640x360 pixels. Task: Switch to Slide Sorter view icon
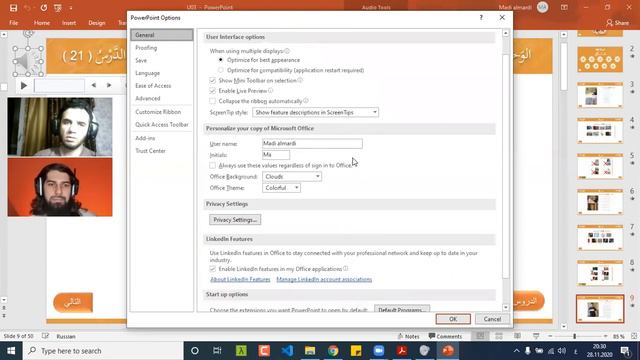tap(499, 336)
